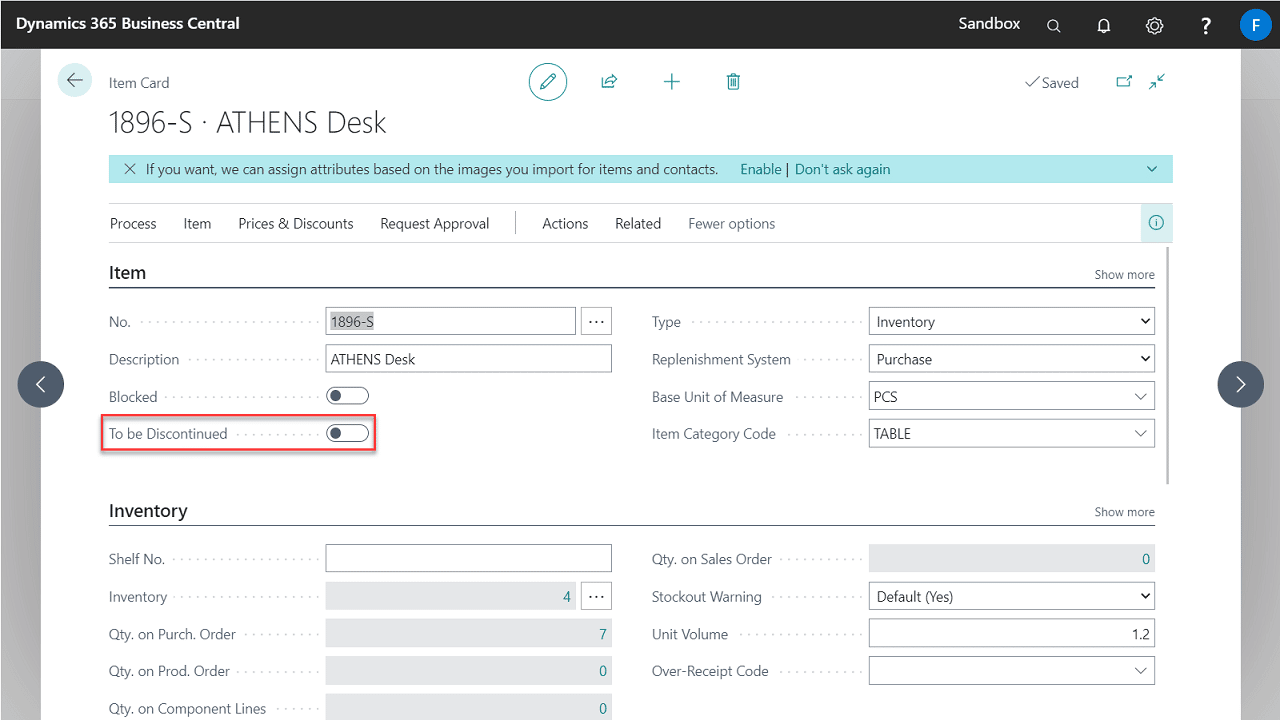Viewport: 1280px width, 720px height.
Task: Expand the Over-Receipt Code lookup
Action: [1141, 671]
